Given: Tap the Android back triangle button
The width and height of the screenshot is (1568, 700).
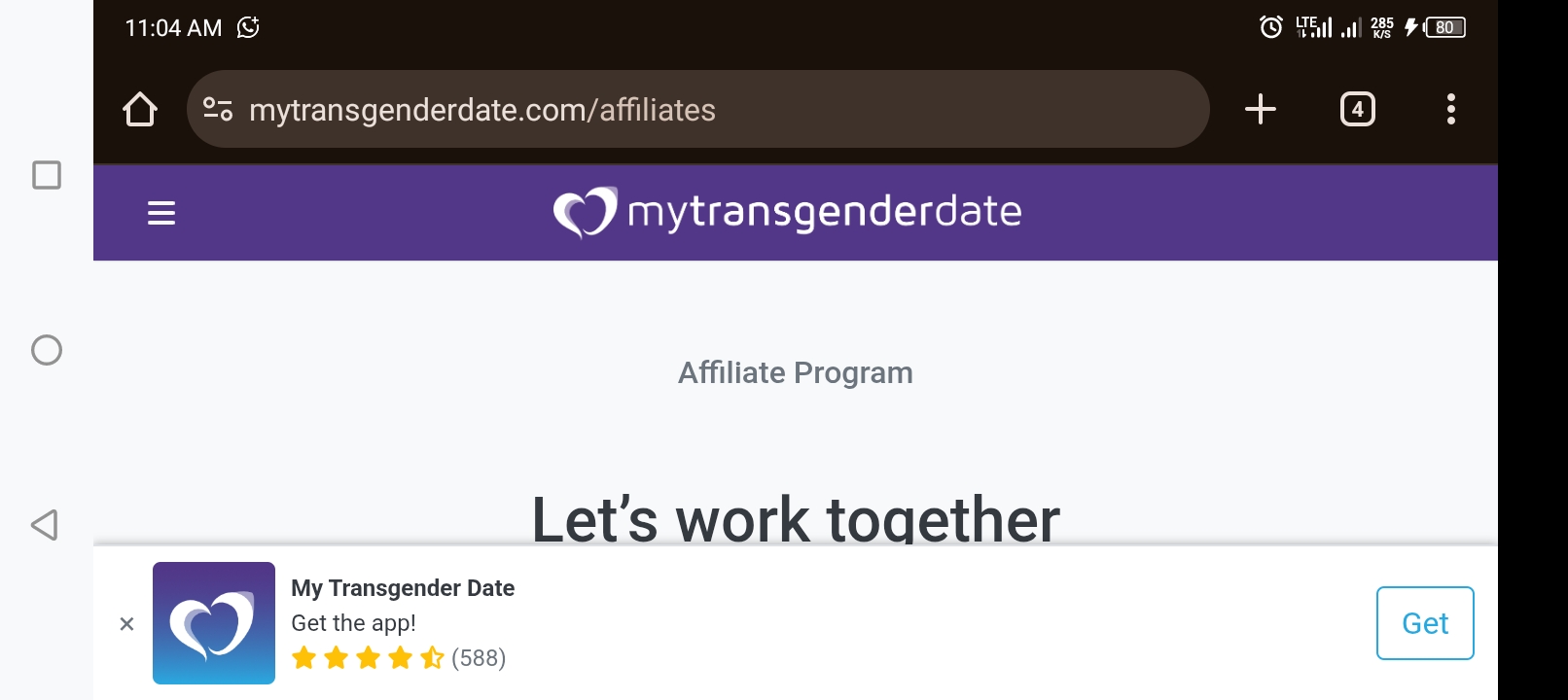Looking at the screenshot, I should pyautogui.click(x=45, y=525).
